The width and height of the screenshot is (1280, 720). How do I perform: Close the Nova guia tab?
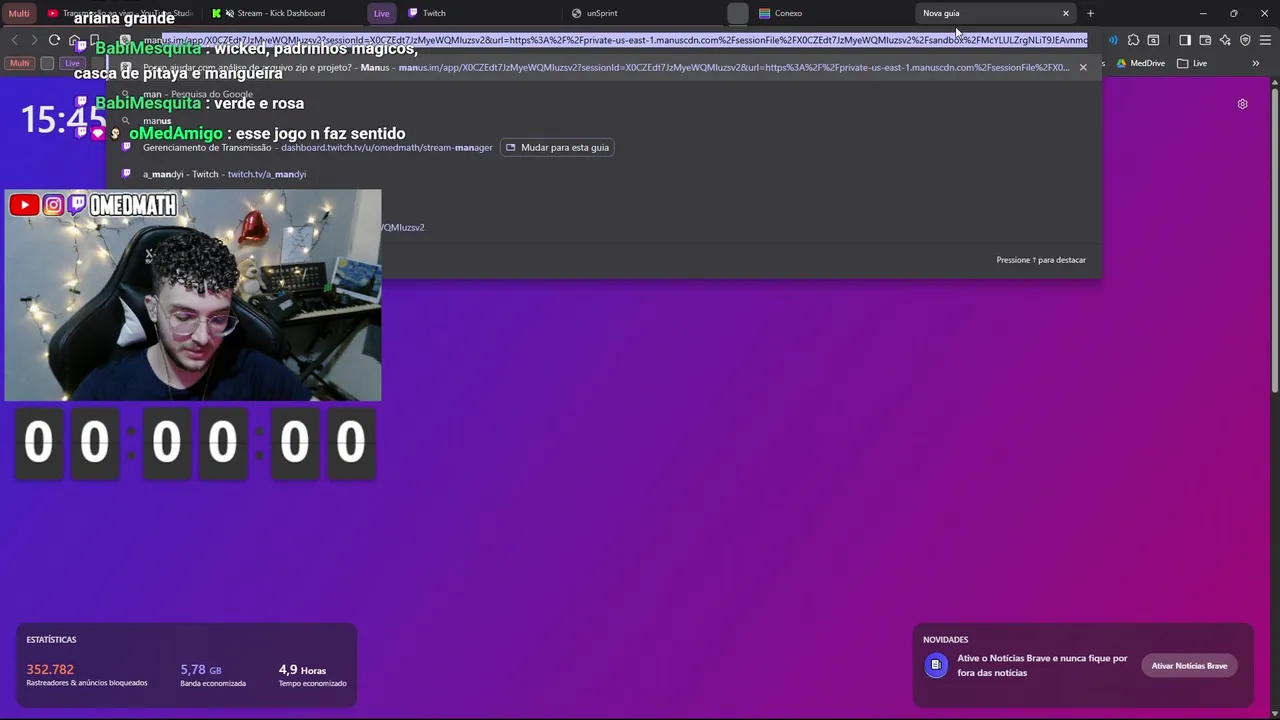(x=1066, y=13)
